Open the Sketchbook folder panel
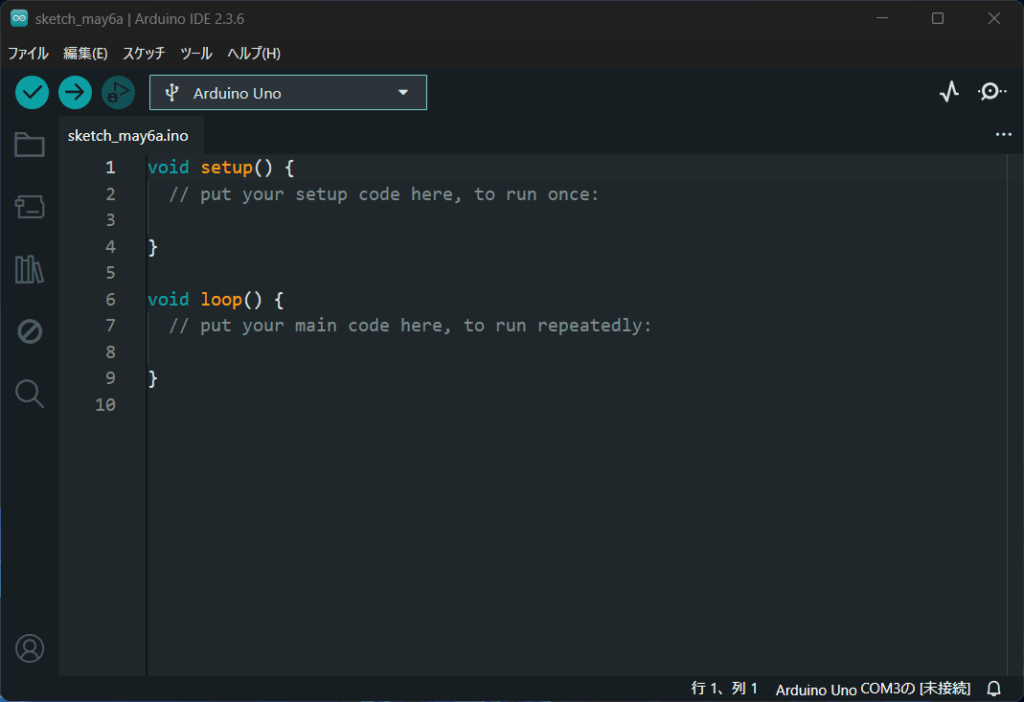 (x=29, y=144)
